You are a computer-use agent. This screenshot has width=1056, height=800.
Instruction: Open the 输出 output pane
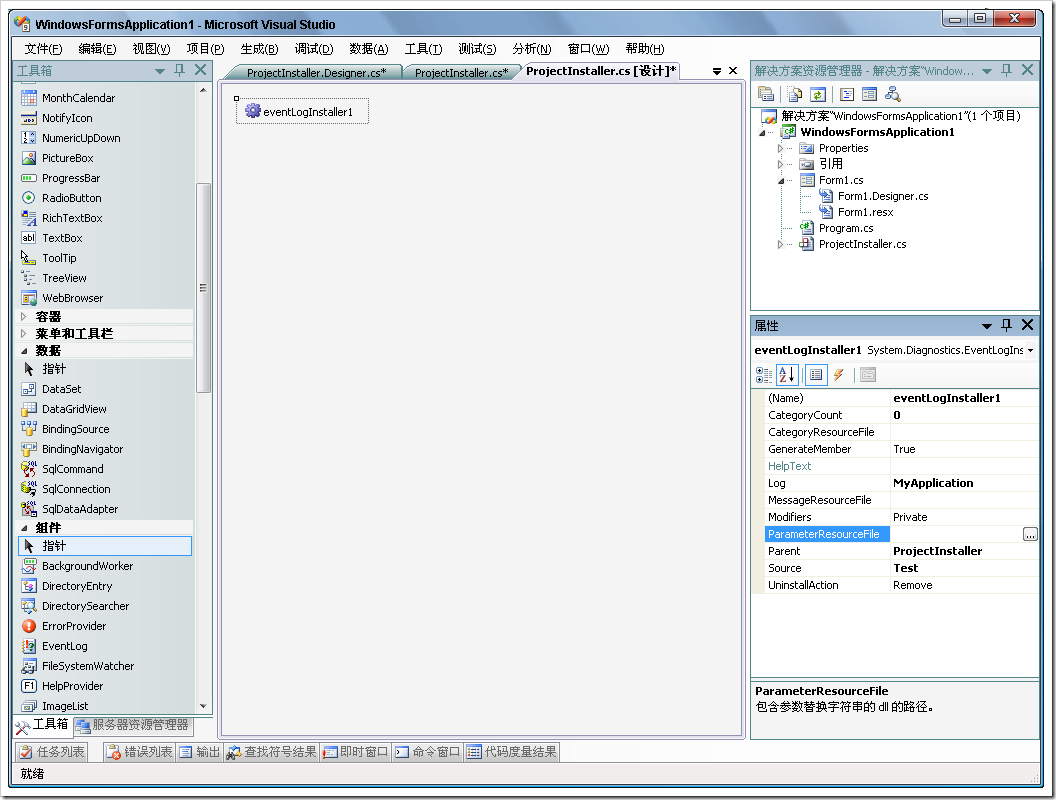click(x=199, y=752)
